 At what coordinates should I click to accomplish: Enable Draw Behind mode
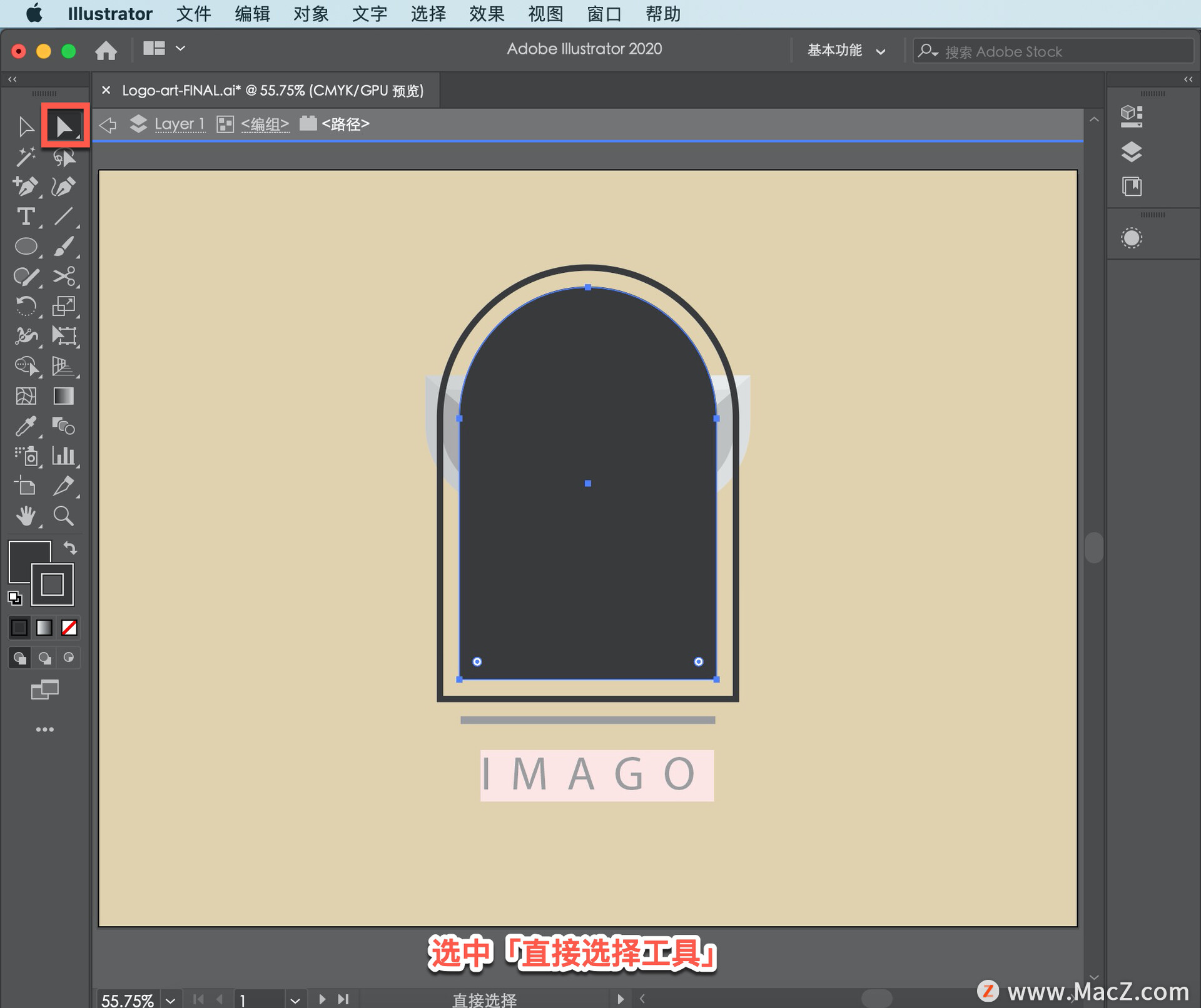44,658
